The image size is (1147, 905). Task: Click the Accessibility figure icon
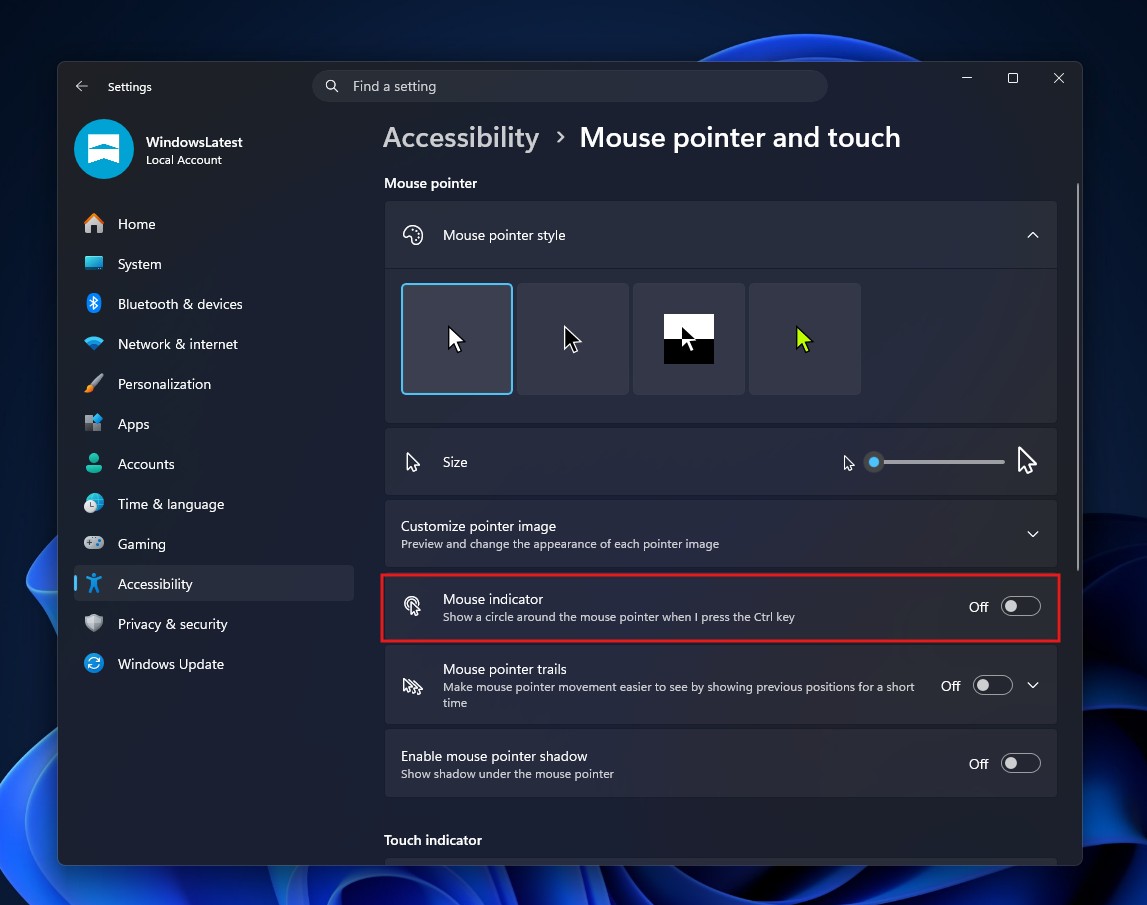coord(94,583)
